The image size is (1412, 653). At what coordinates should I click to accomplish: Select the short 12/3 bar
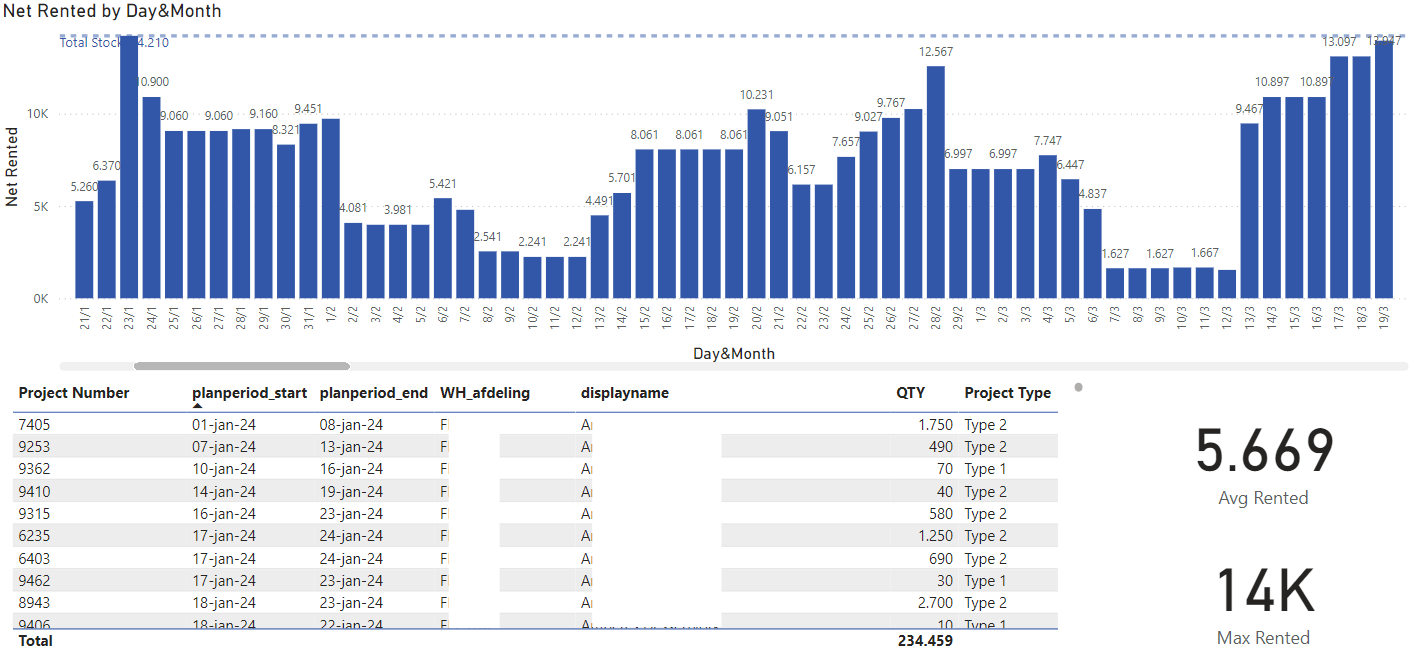(1226, 284)
